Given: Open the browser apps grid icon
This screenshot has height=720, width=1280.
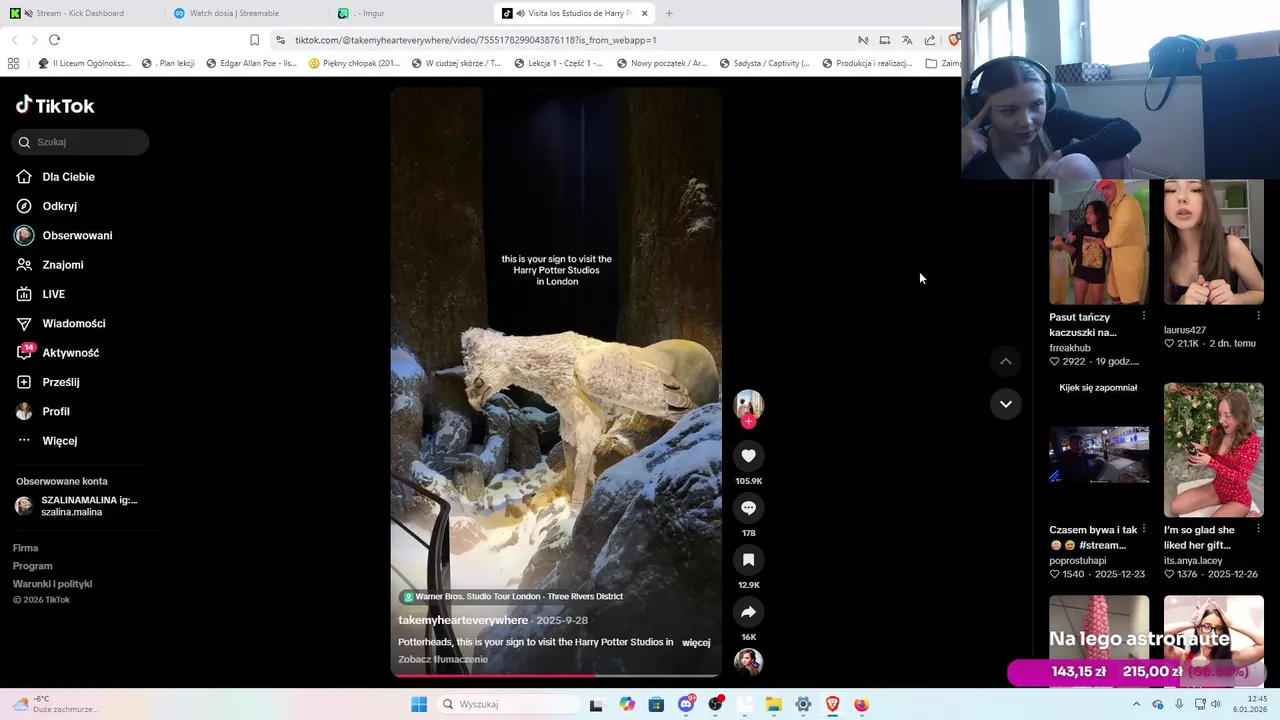Looking at the screenshot, I should pyautogui.click(x=13, y=63).
